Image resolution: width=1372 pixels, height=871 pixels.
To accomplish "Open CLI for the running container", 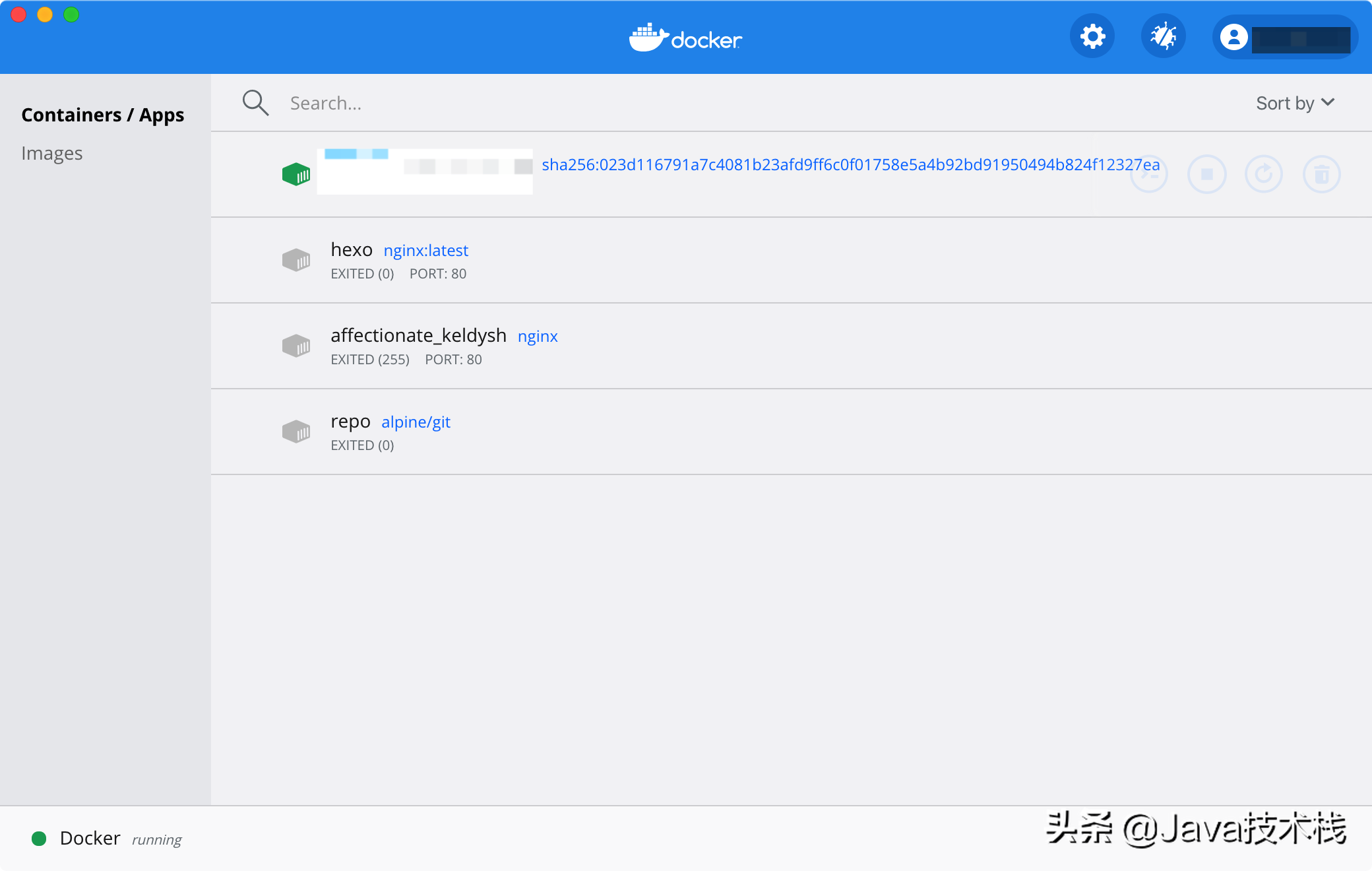I will tap(1149, 174).
